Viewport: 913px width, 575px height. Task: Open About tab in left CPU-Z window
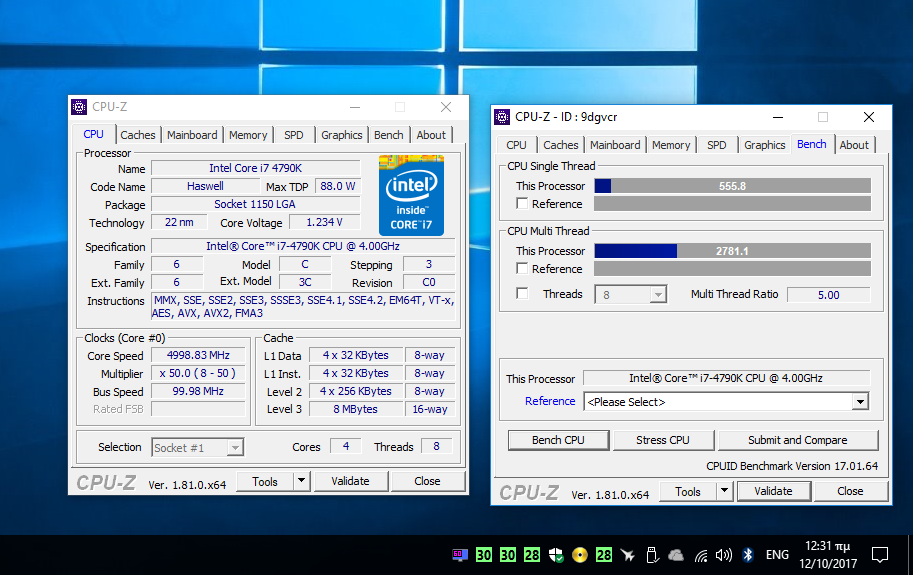[431, 135]
